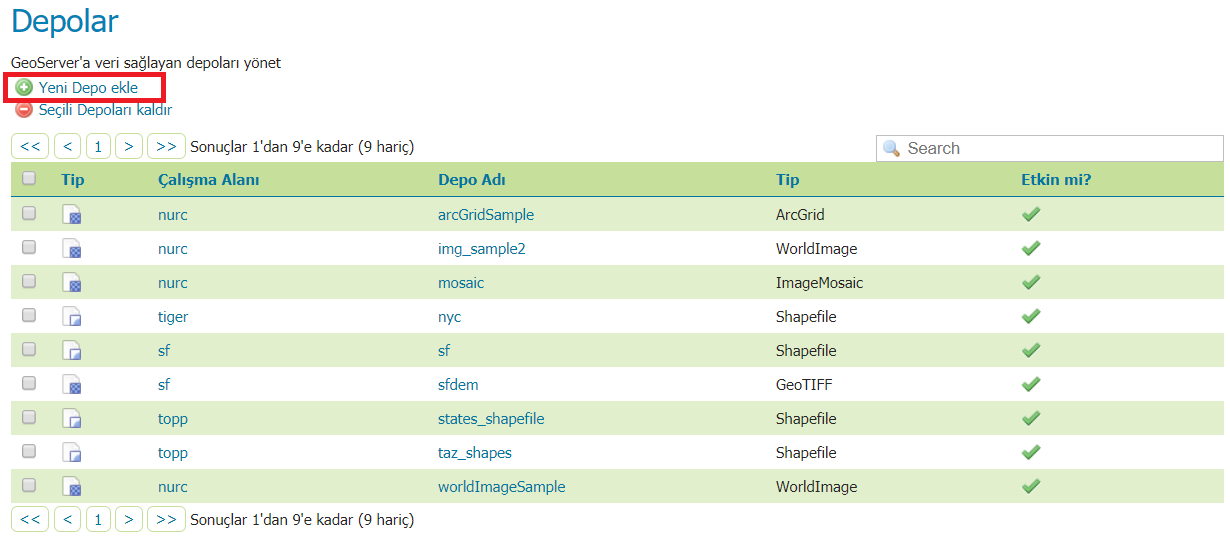Go to next page with bottom > button
The width and height of the screenshot is (1230, 542).
point(129,520)
